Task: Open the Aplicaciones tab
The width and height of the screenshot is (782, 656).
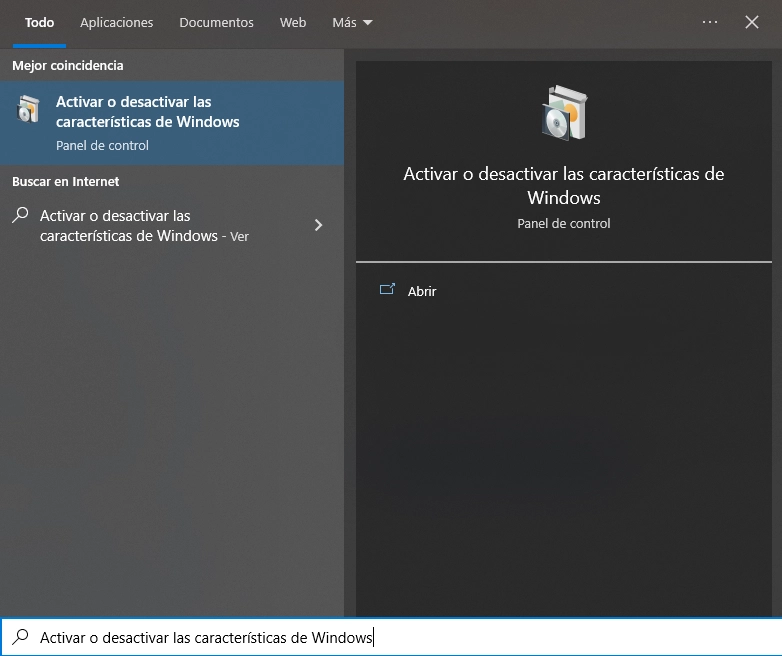Action: click(x=117, y=22)
